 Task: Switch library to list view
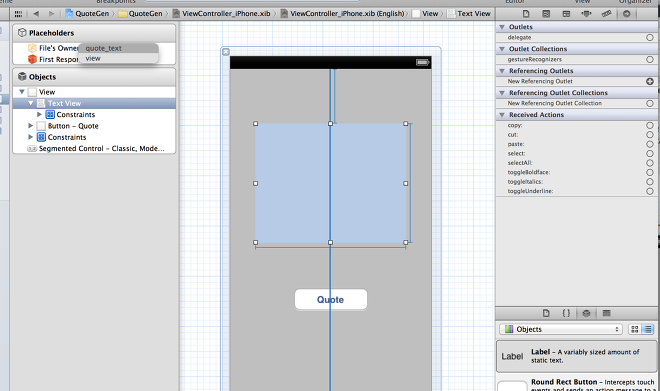pyautogui.click(x=647, y=329)
